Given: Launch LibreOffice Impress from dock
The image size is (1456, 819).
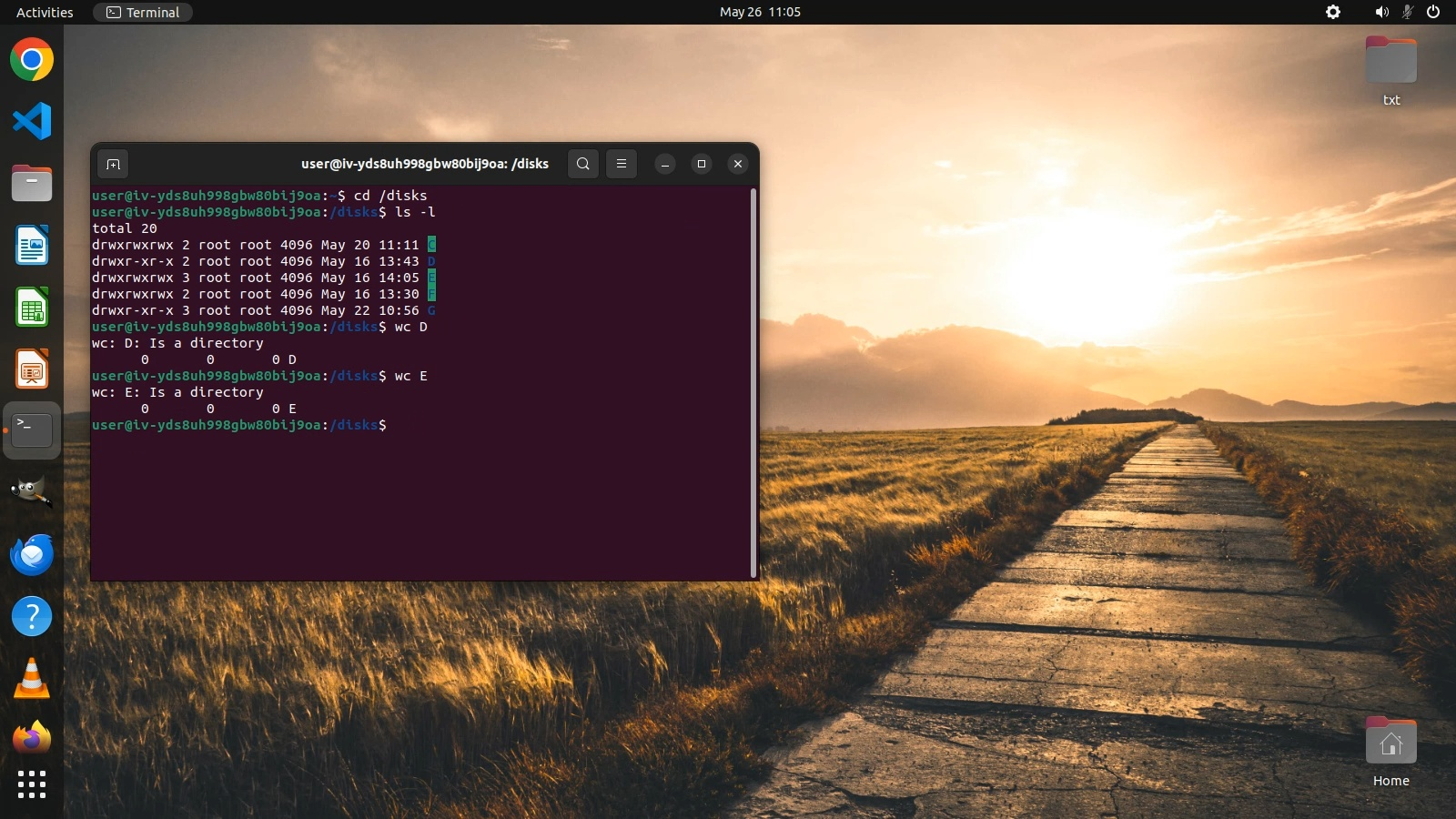Looking at the screenshot, I should (x=32, y=369).
